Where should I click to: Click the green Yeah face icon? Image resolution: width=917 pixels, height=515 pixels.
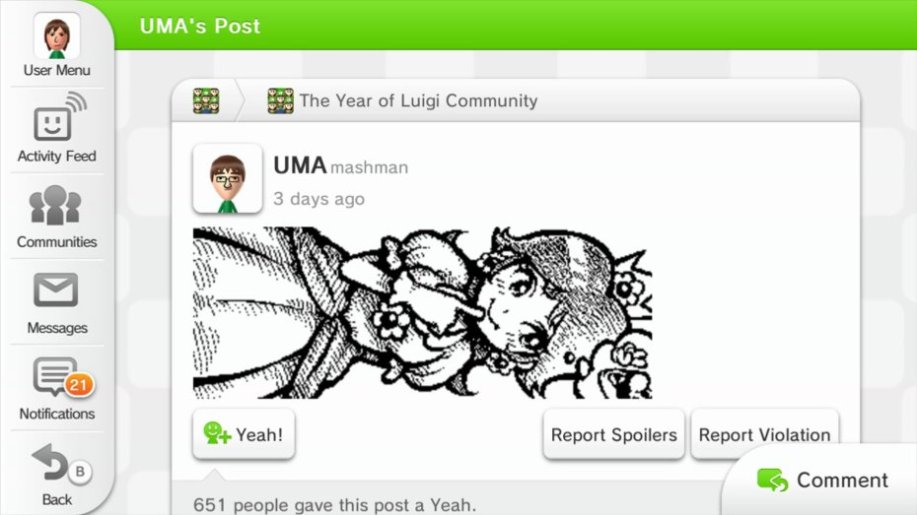[x=216, y=433]
